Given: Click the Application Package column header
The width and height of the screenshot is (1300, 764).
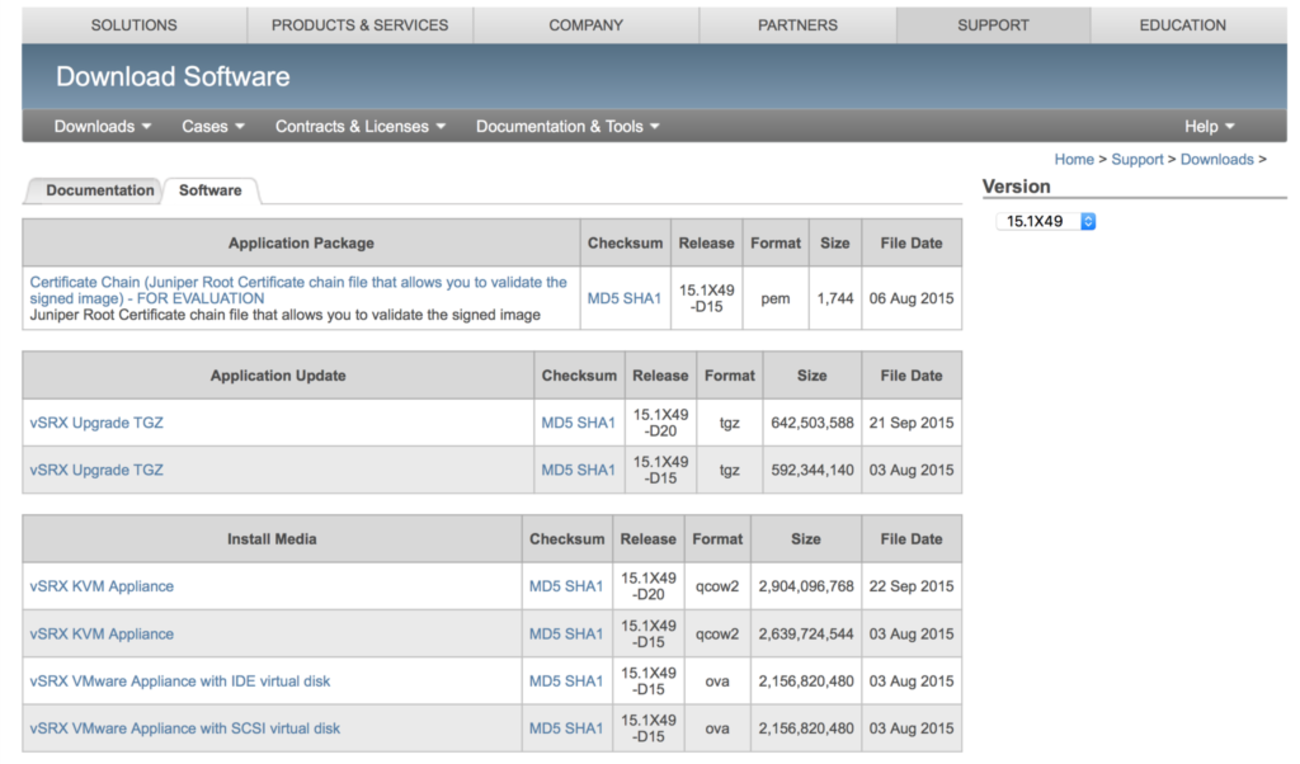Looking at the screenshot, I should [x=301, y=243].
